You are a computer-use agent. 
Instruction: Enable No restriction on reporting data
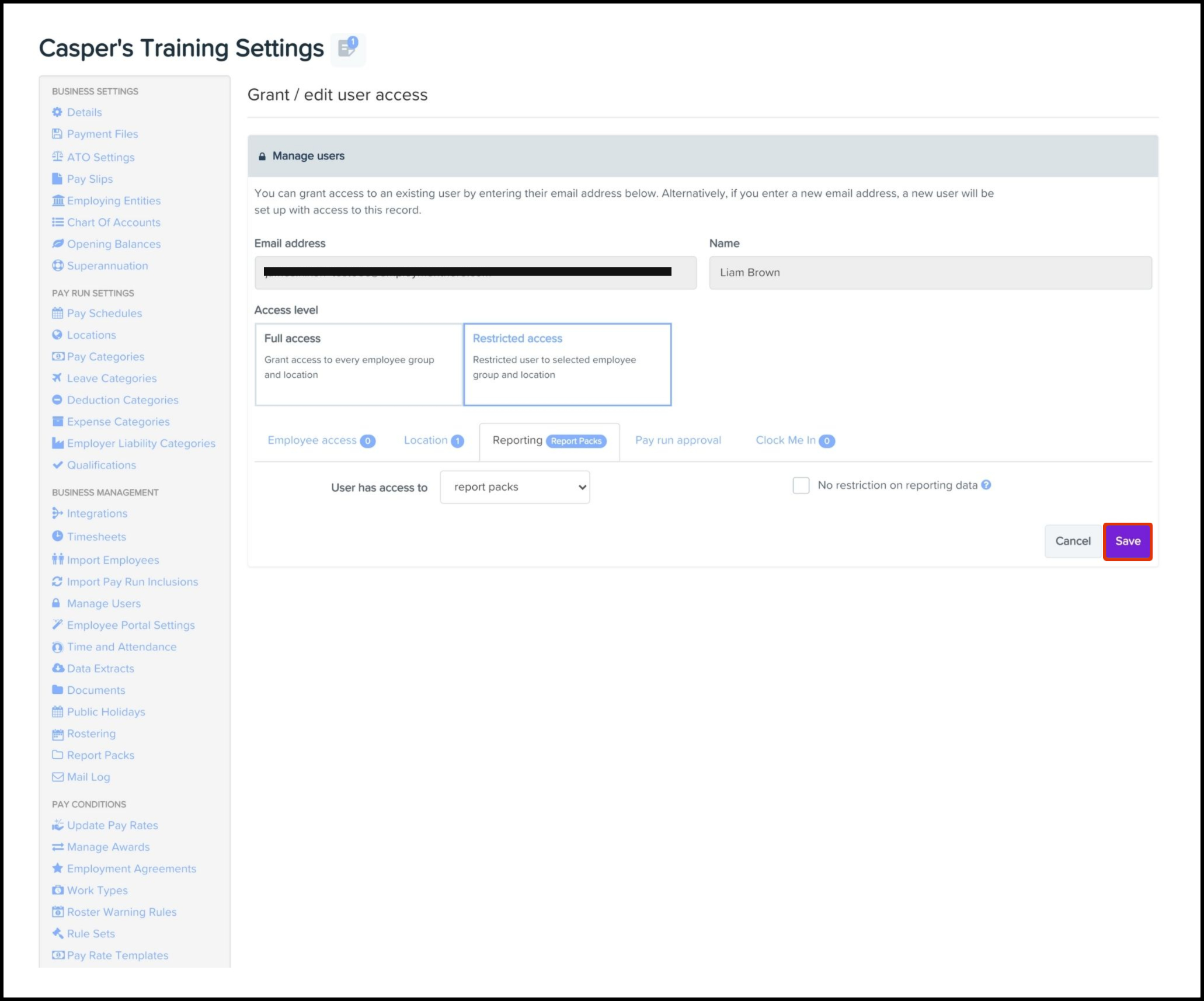point(801,485)
